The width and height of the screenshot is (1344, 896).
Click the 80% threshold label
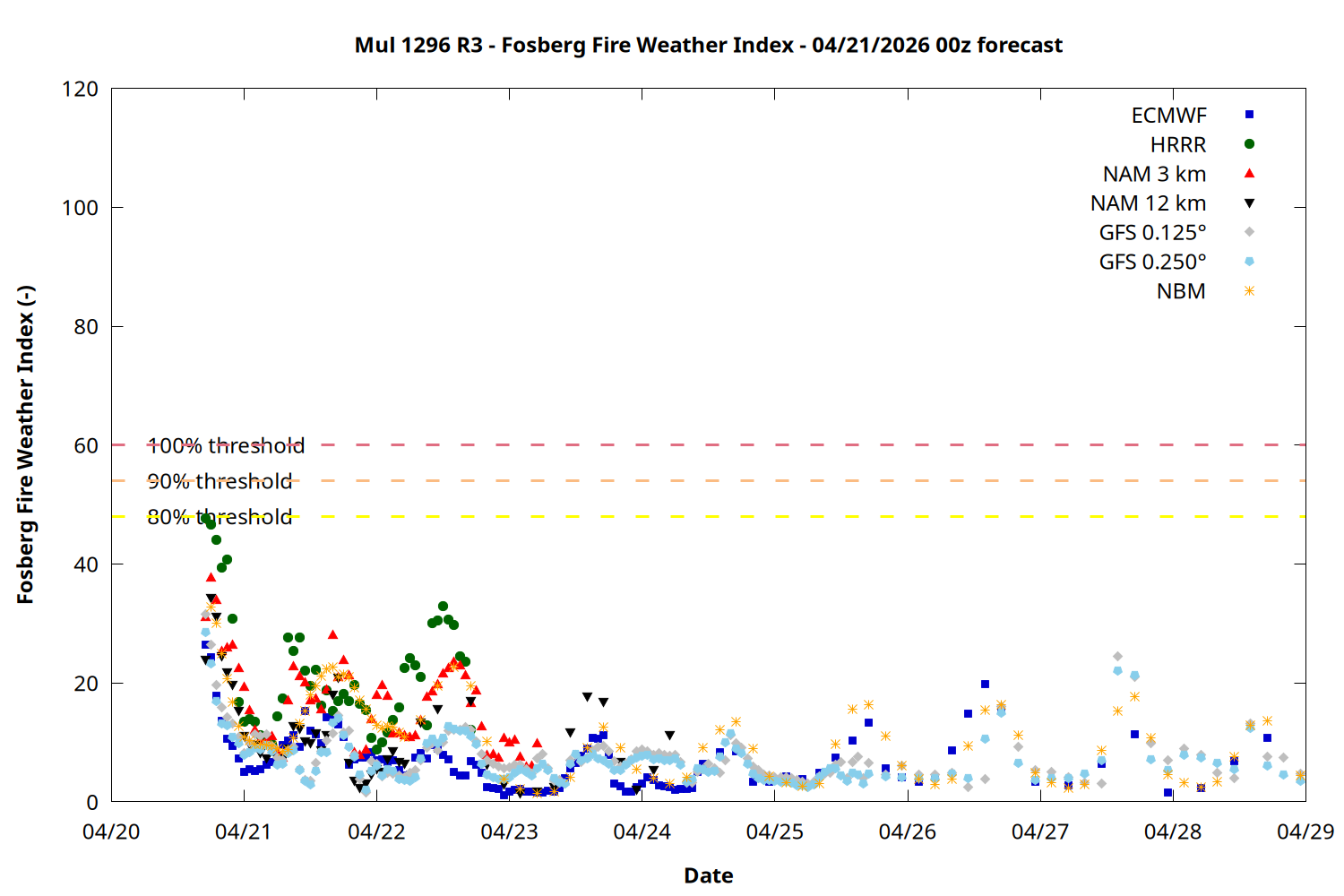click(220, 518)
